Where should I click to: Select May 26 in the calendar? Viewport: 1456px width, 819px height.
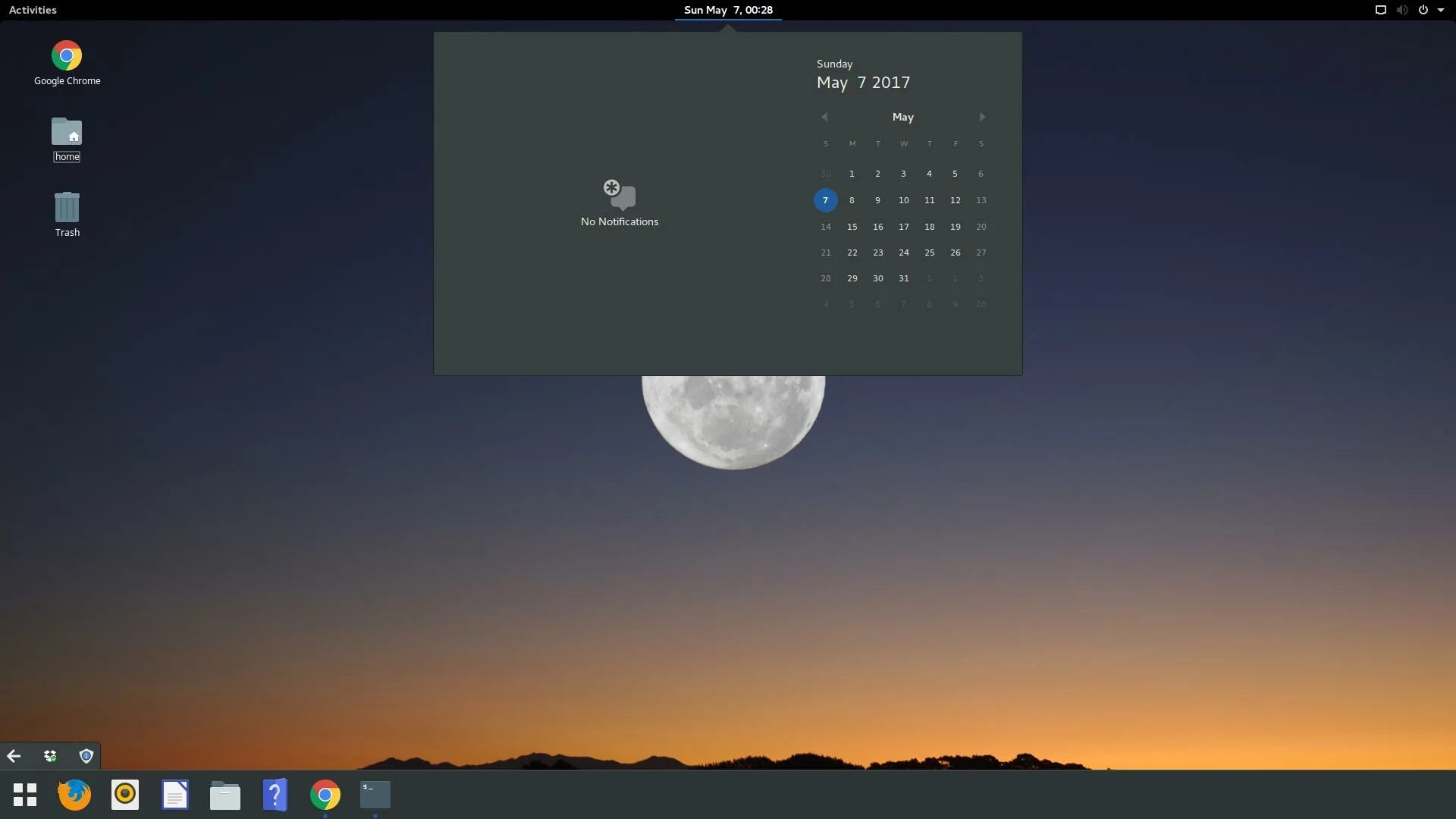click(955, 253)
